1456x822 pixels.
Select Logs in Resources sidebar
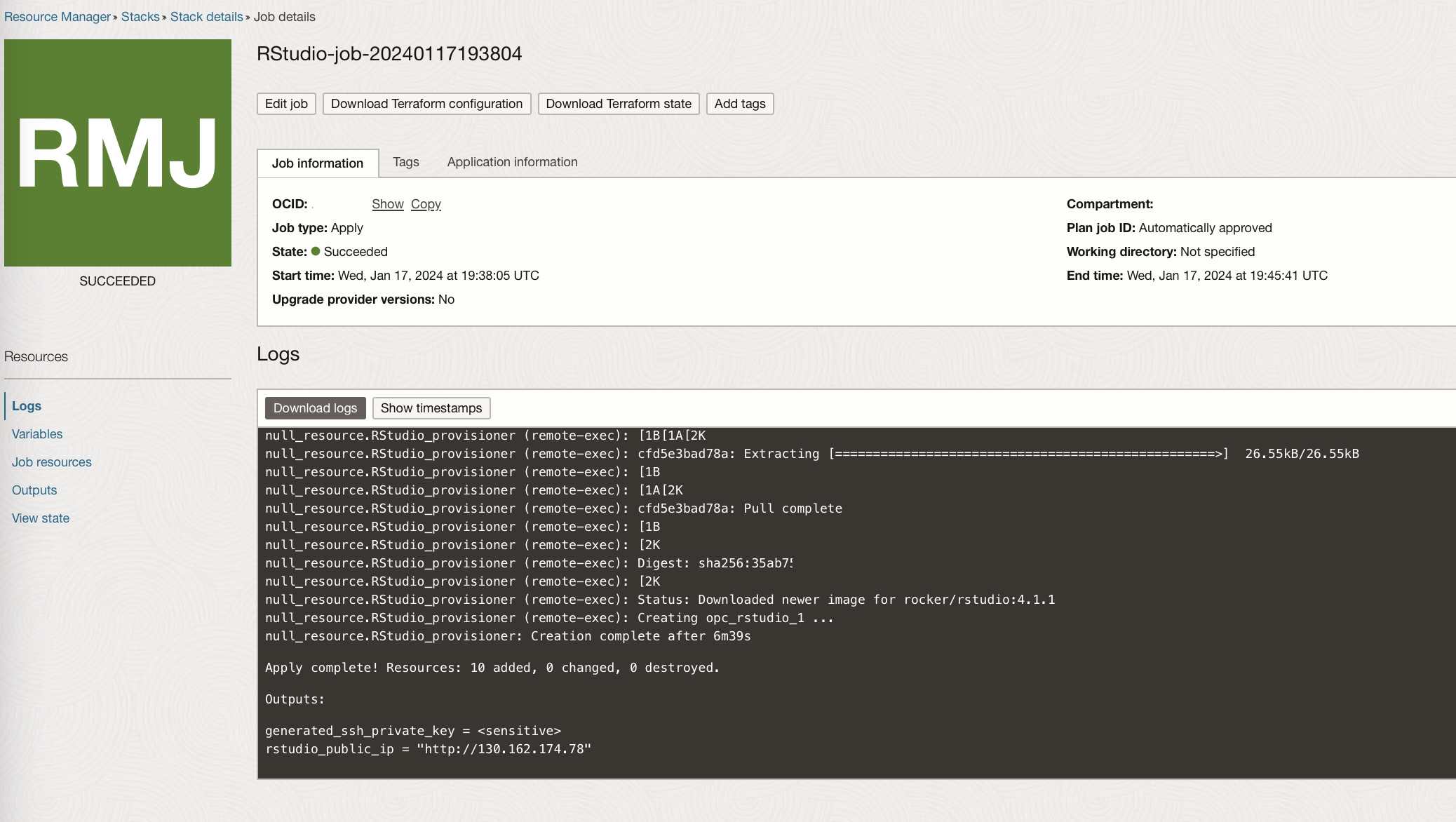point(27,406)
